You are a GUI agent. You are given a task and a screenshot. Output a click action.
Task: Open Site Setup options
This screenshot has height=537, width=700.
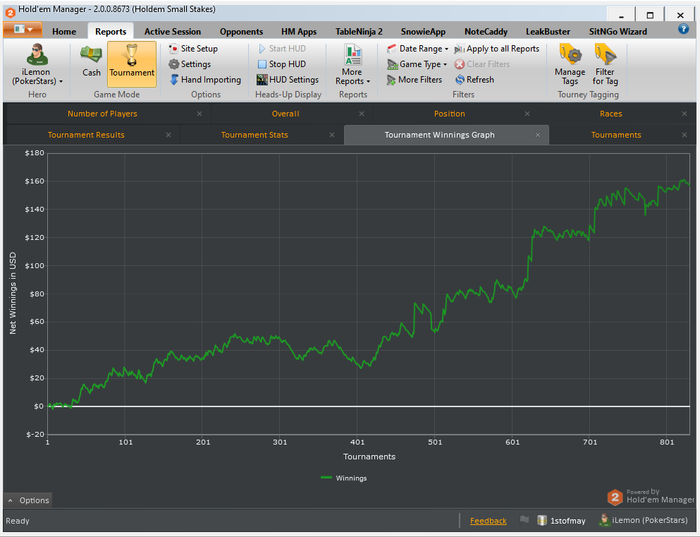[x=193, y=48]
